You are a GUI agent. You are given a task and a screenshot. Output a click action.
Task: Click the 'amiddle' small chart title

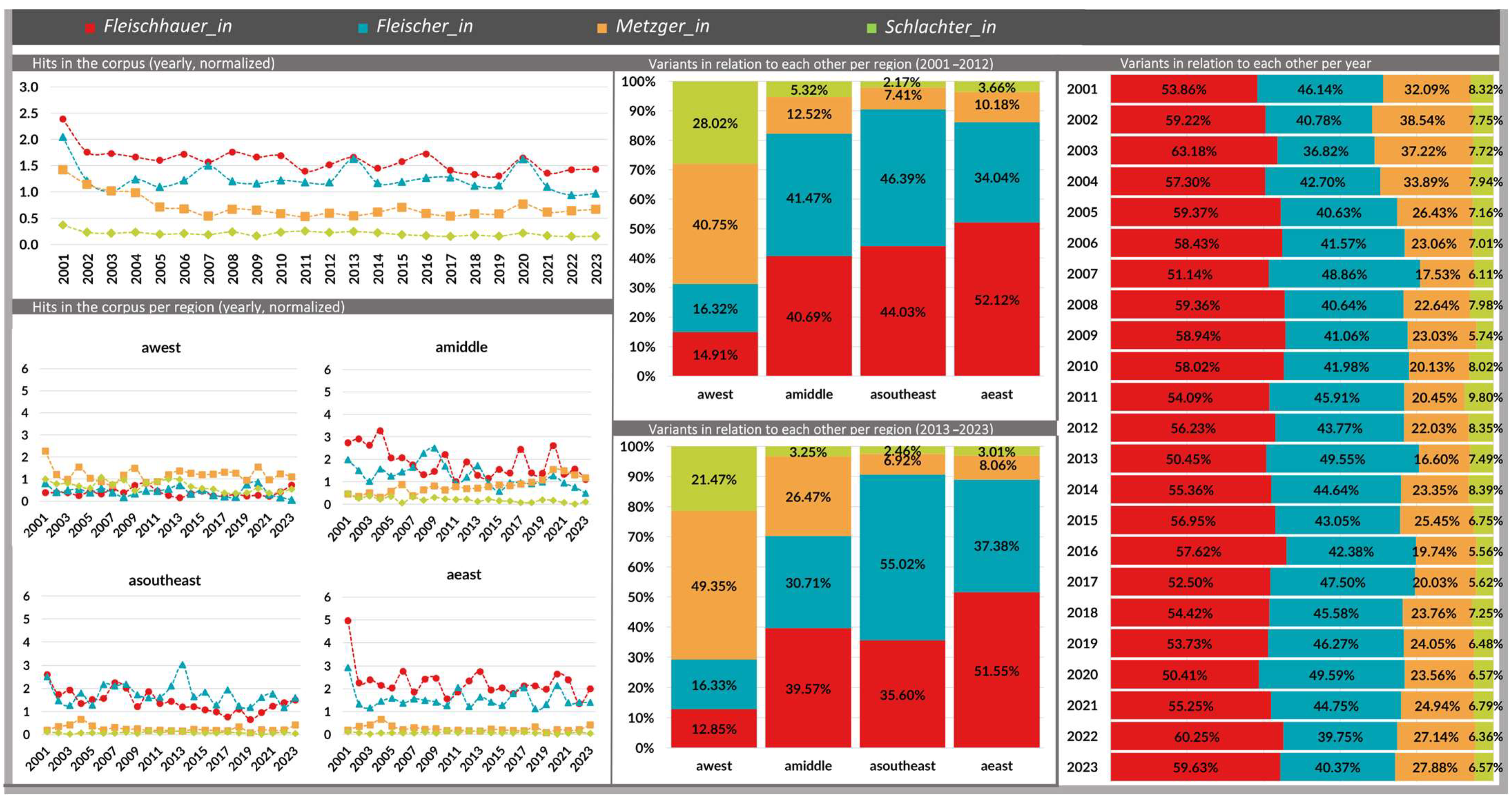[461, 347]
